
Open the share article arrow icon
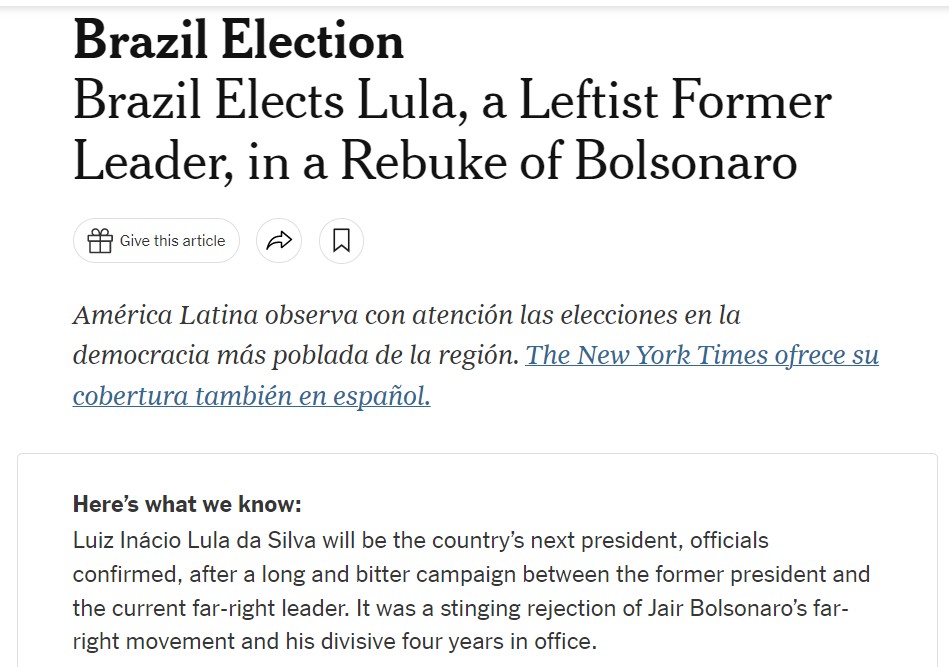(279, 241)
